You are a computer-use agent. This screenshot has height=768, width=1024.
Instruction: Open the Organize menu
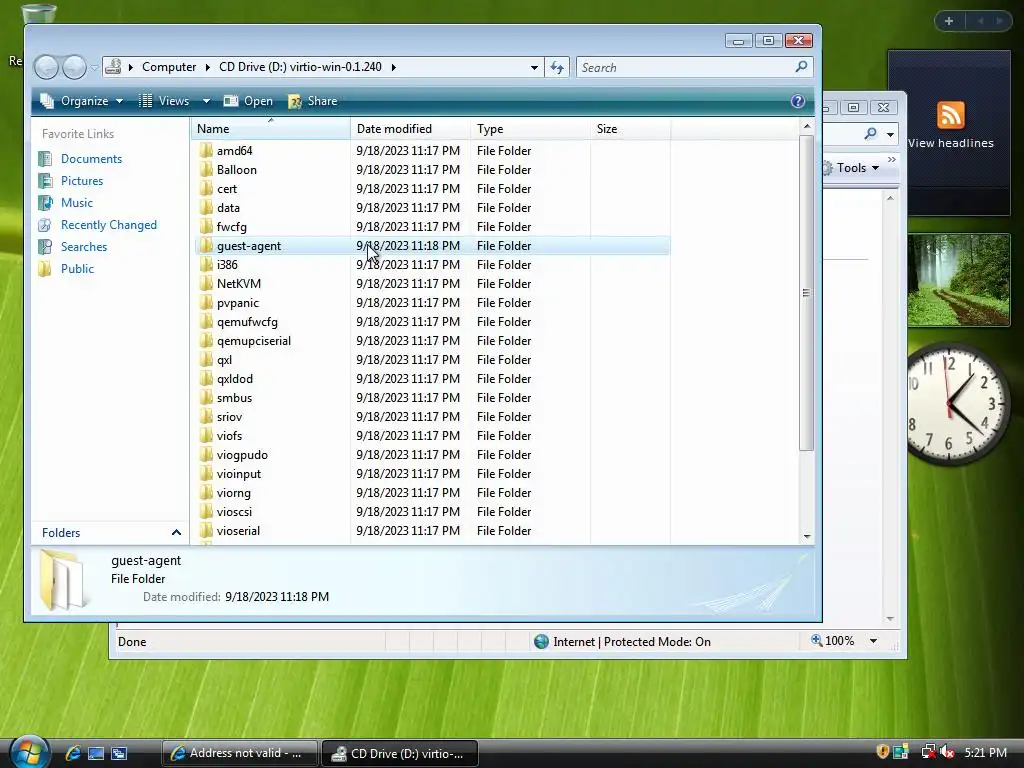click(82, 101)
